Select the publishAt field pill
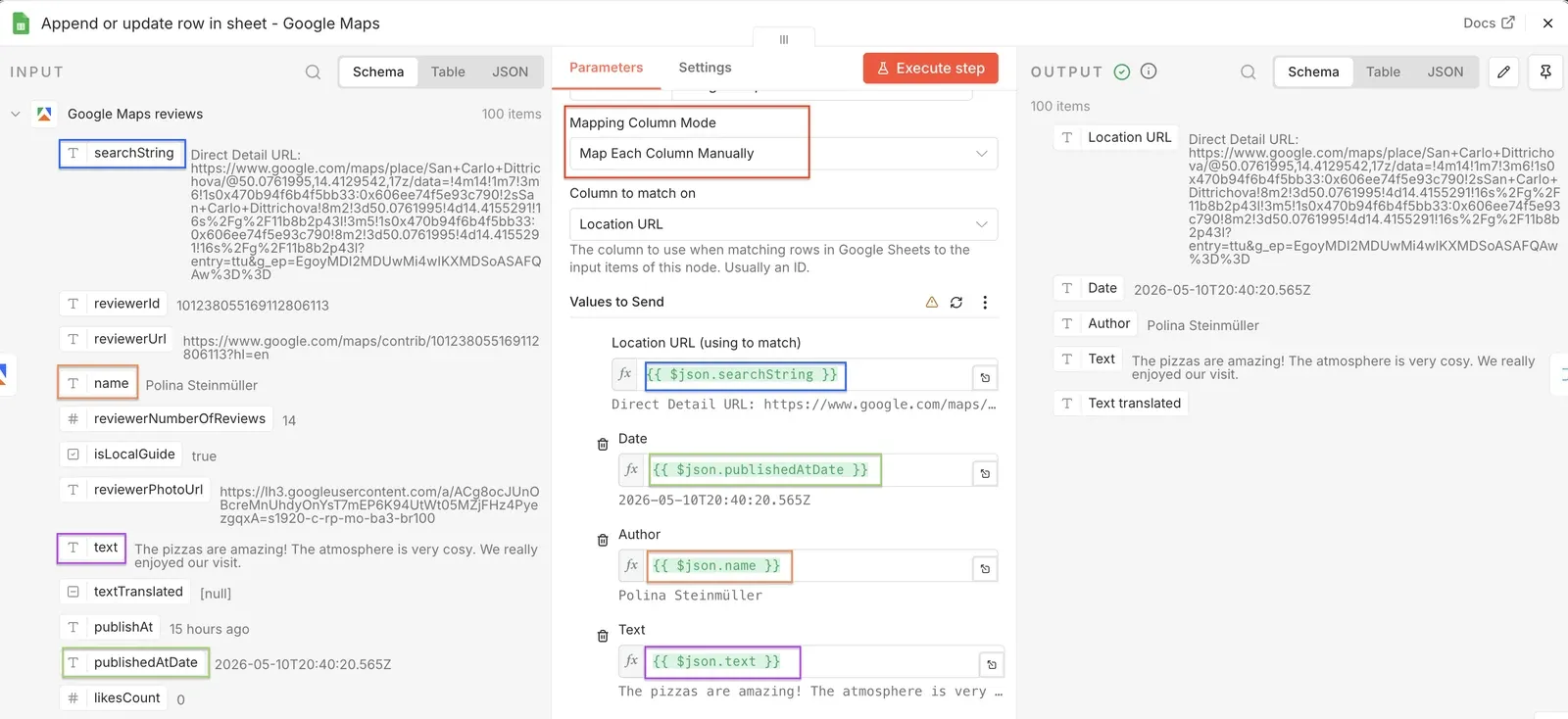 (111, 627)
